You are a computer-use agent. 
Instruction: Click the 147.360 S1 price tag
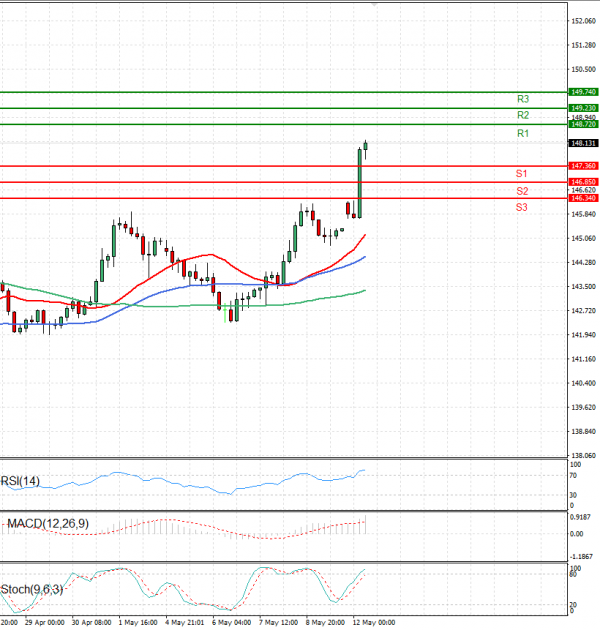(584, 166)
